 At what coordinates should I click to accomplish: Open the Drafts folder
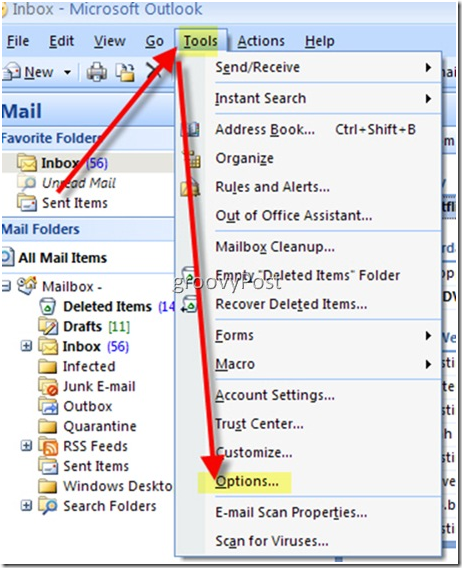[82, 326]
